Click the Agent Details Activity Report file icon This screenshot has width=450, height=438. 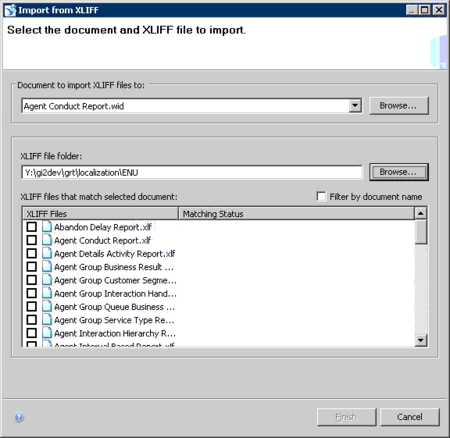47,253
